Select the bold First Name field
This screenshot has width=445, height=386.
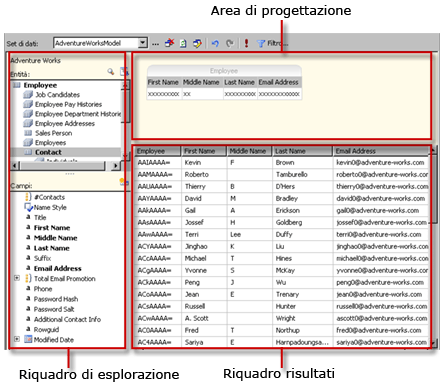52,228
